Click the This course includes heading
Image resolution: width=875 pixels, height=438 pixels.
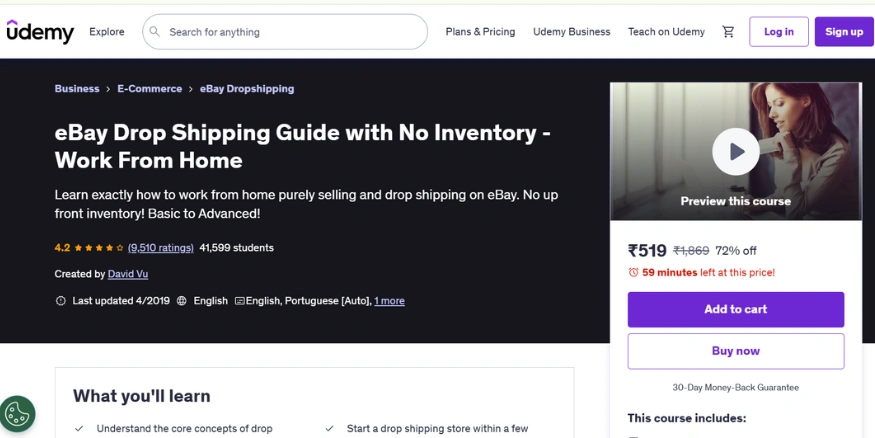click(x=686, y=418)
